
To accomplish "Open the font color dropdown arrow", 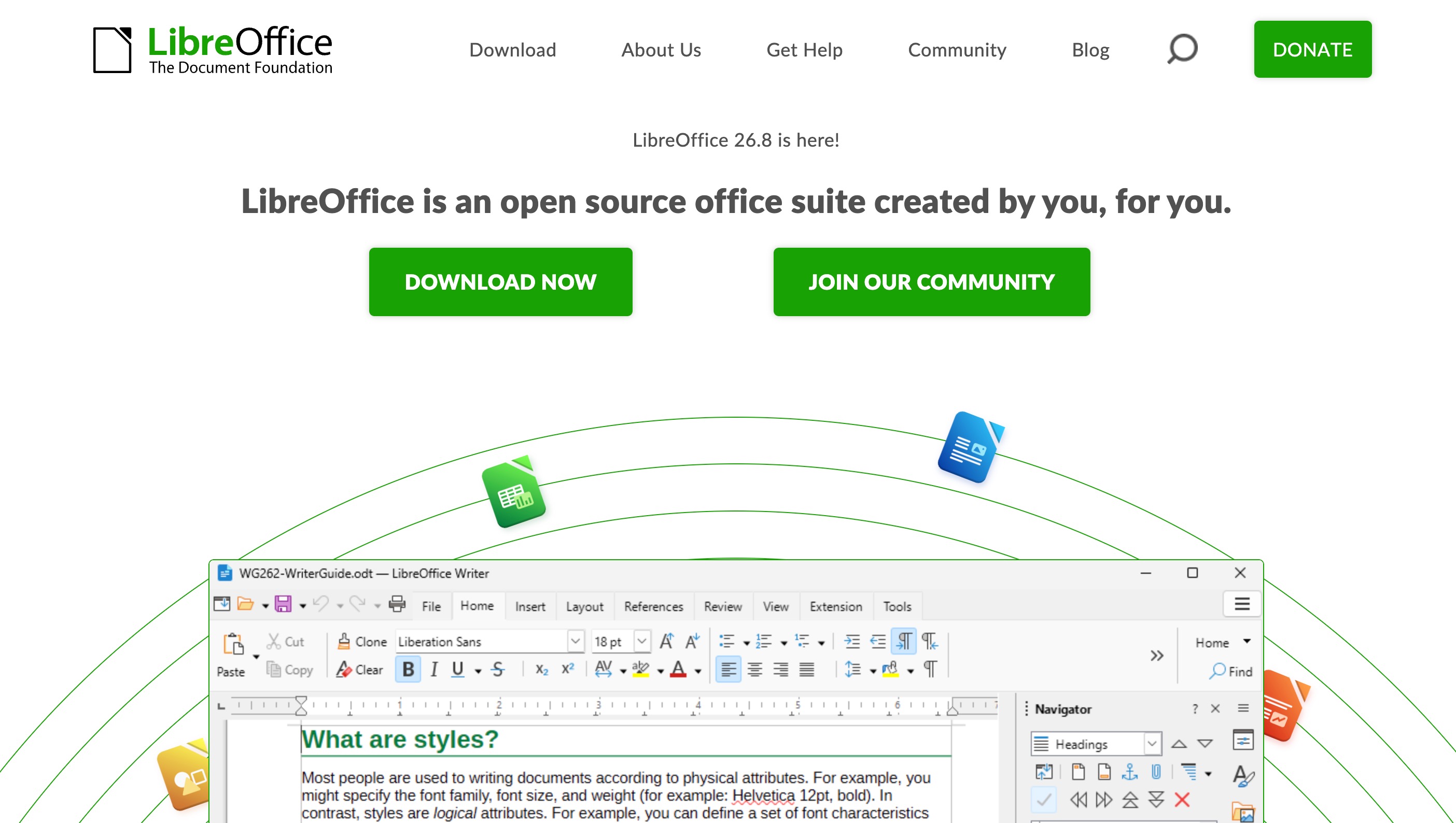I will click(698, 672).
